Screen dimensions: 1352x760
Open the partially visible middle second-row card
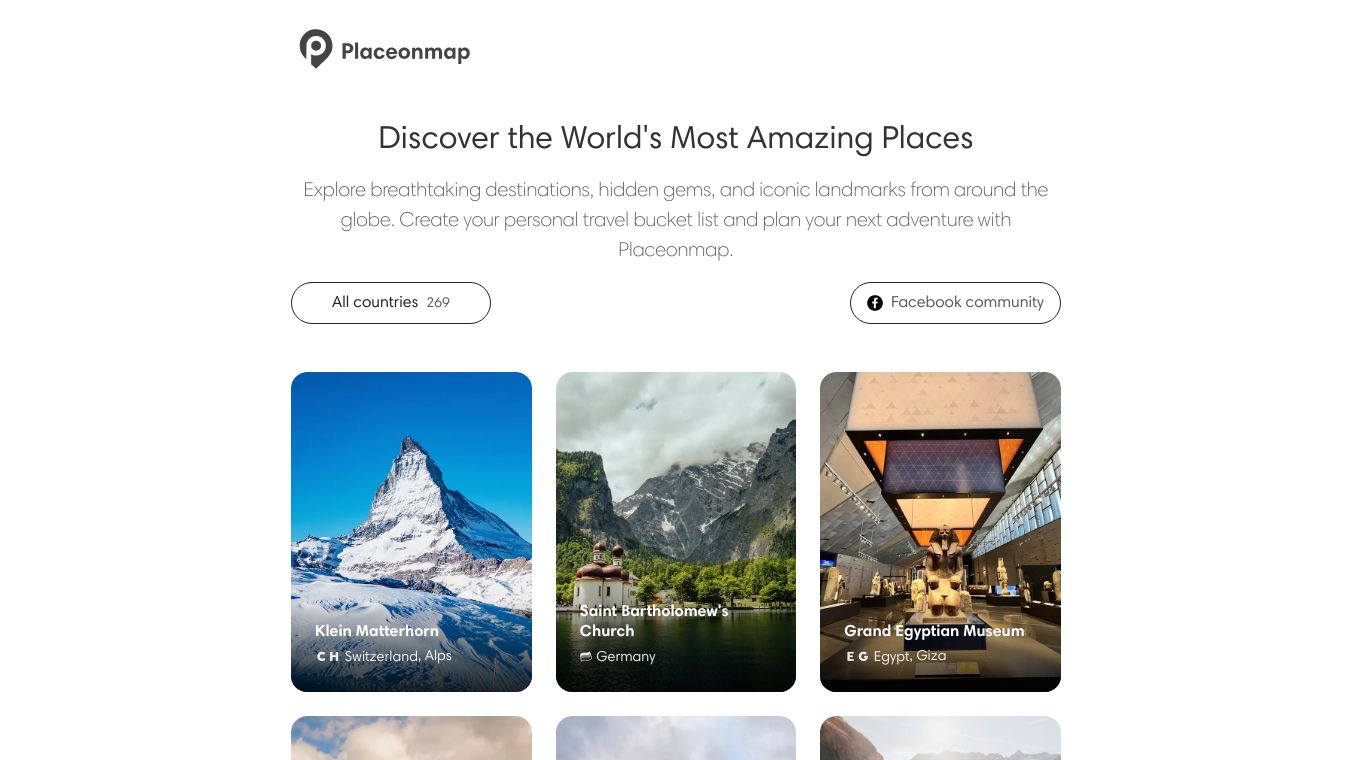pos(676,738)
